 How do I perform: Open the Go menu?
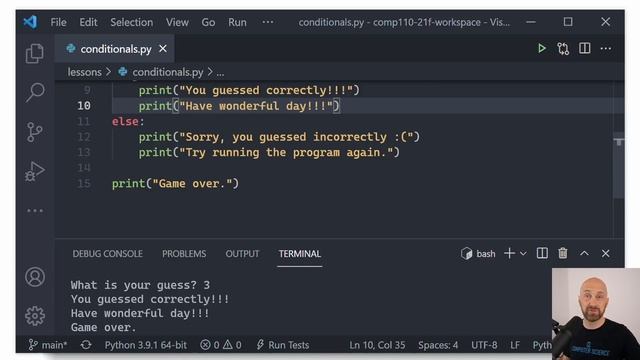click(208, 22)
